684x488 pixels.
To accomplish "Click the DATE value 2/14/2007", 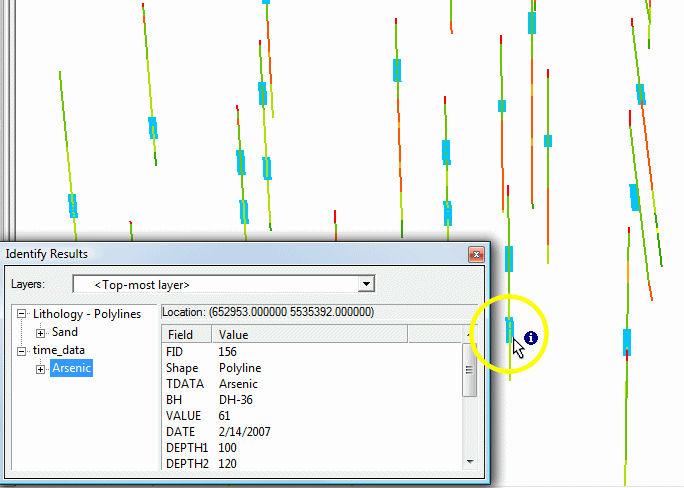I will (245, 432).
